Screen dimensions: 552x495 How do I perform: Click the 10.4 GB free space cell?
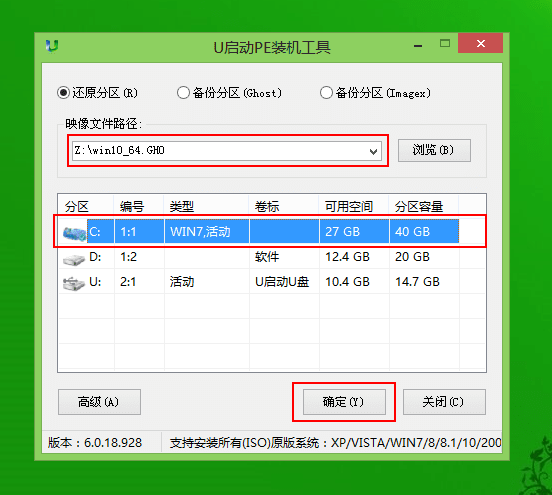click(347, 282)
